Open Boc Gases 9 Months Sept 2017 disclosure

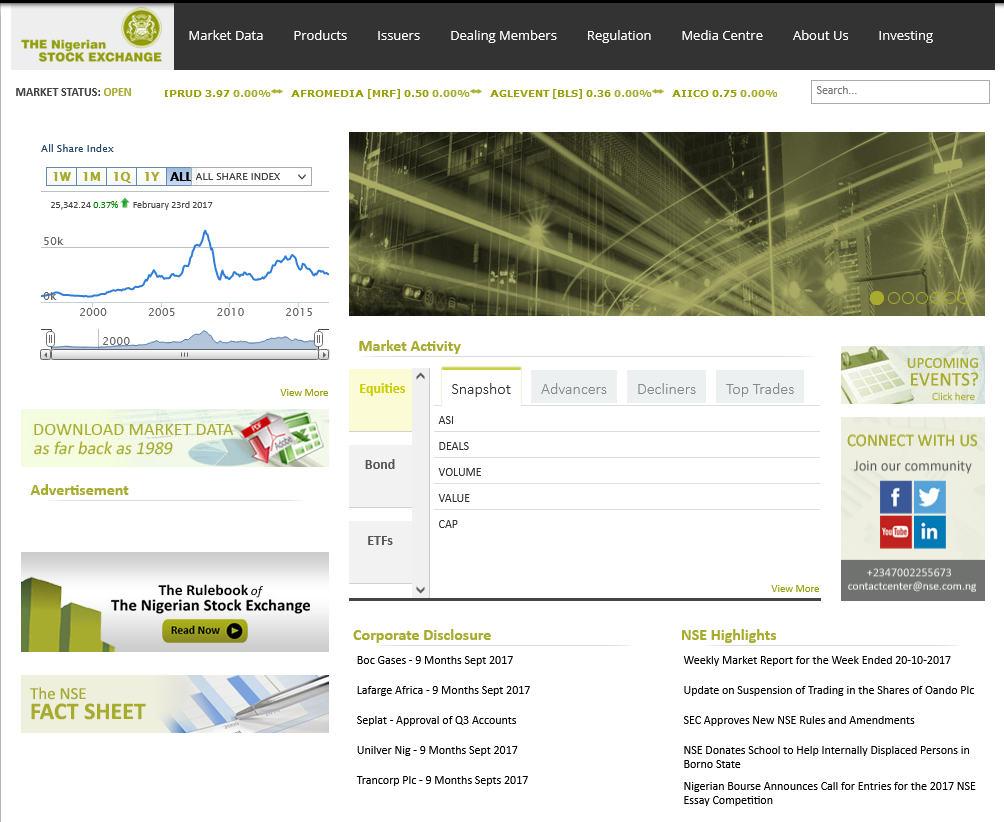[x=435, y=660]
